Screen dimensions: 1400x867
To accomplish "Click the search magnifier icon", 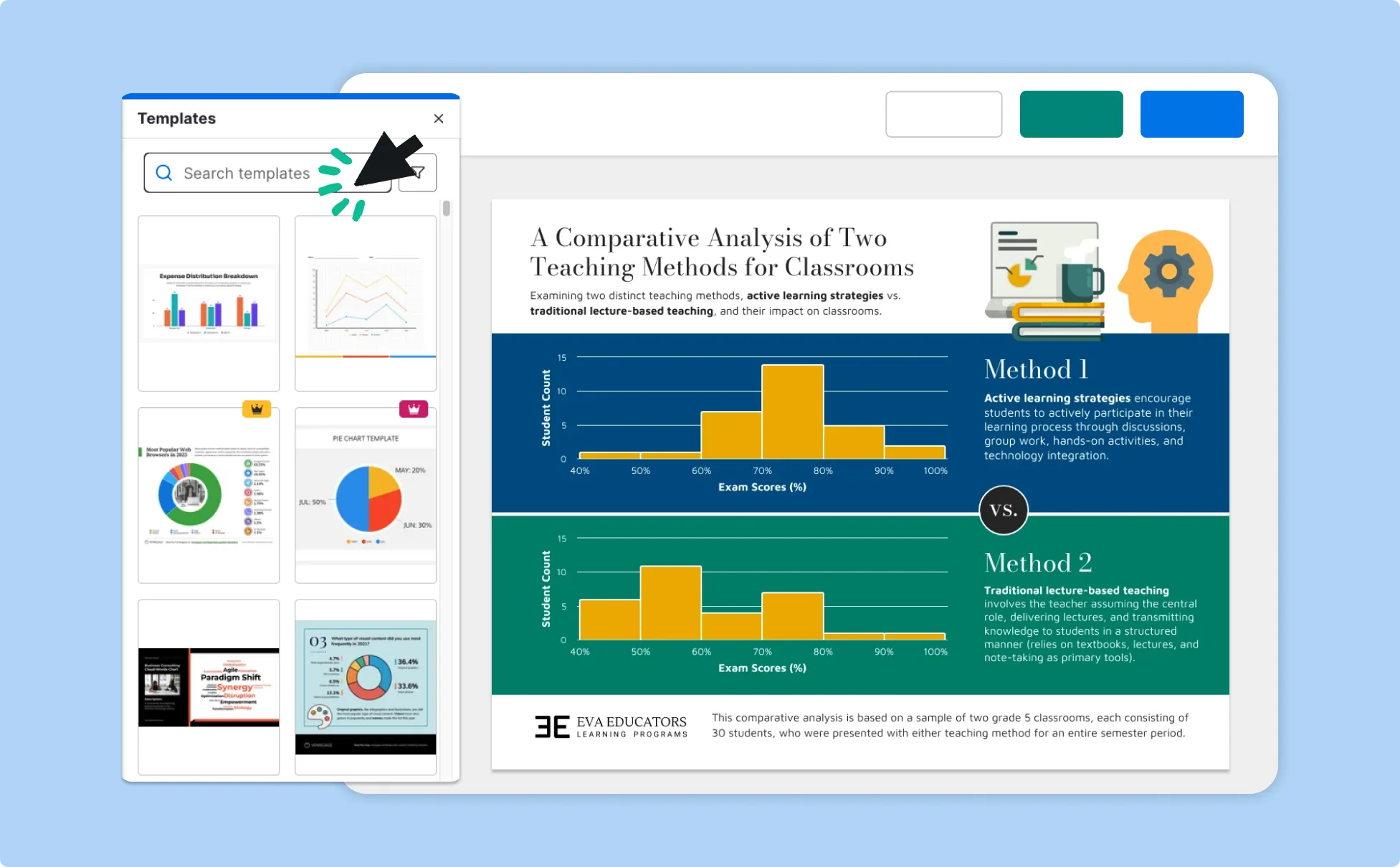I will [164, 171].
